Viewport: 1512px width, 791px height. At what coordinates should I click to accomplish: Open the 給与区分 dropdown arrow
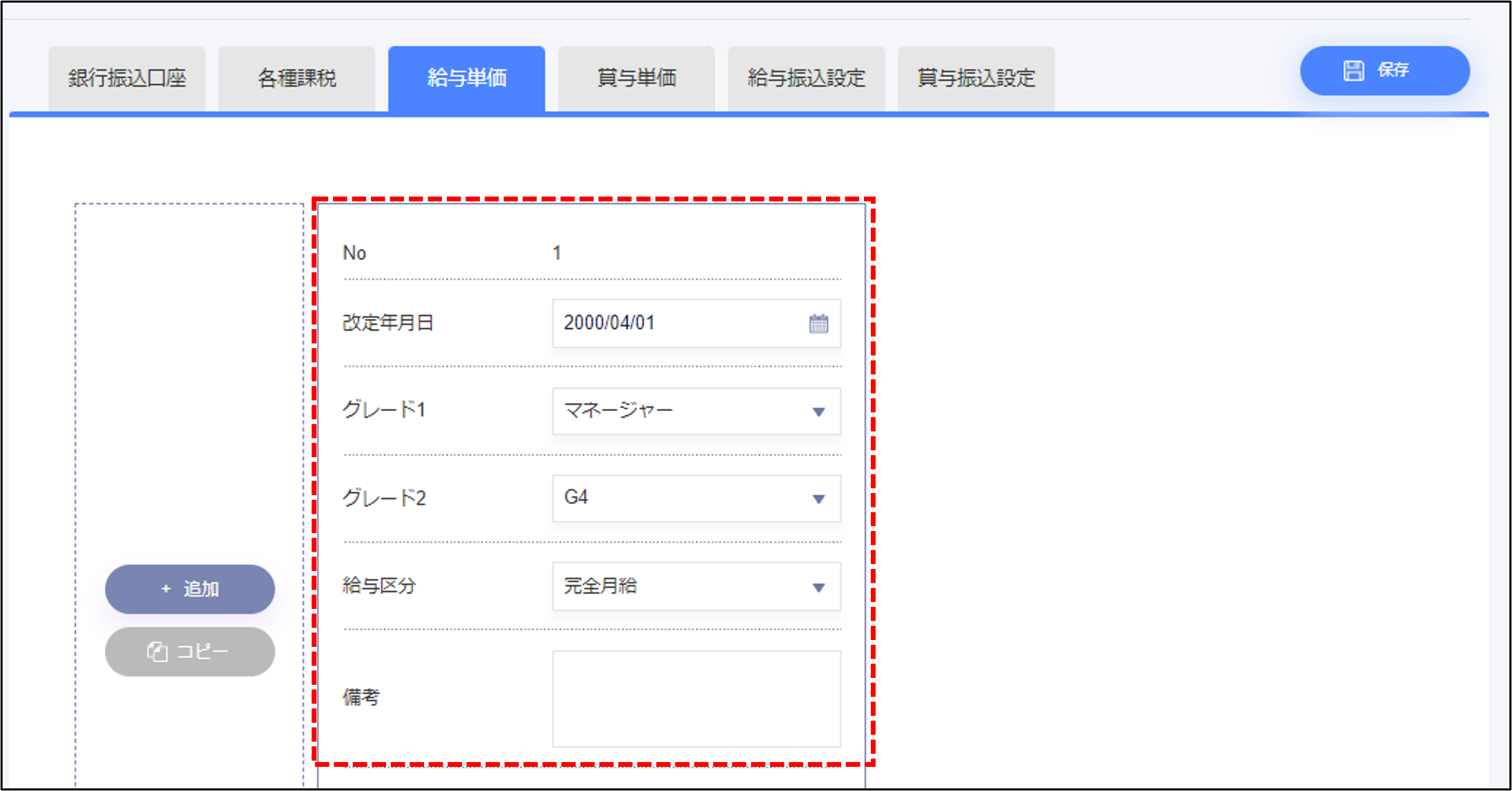coord(818,587)
